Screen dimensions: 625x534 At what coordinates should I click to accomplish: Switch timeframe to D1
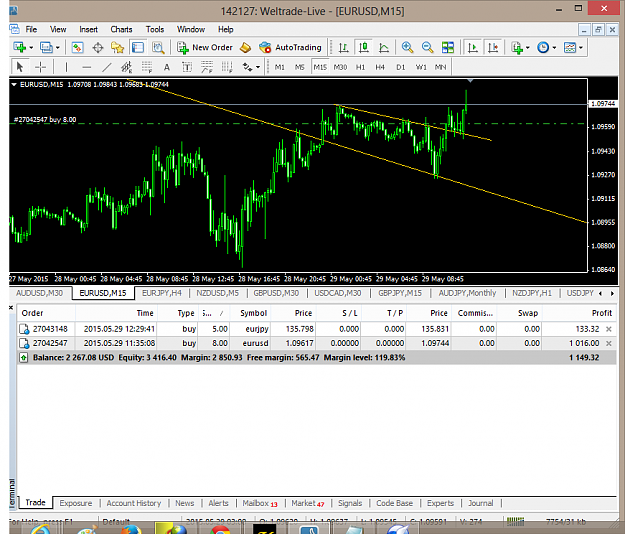(x=400, y=67)
